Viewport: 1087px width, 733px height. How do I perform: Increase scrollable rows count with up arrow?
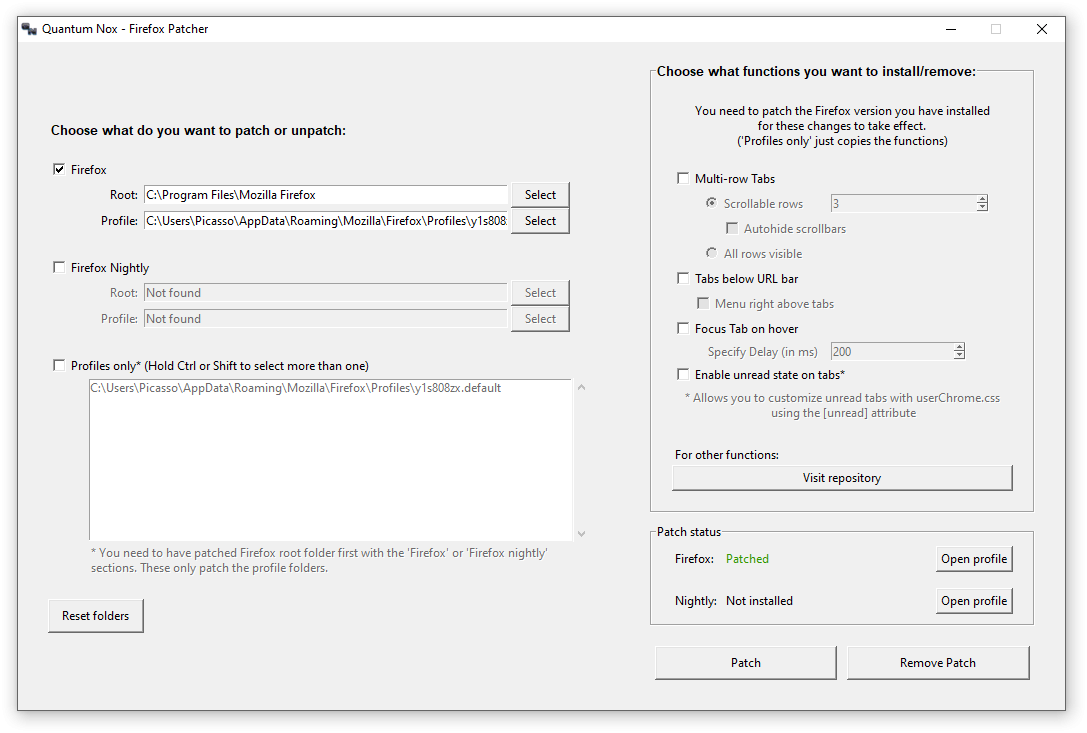point(982,199)
